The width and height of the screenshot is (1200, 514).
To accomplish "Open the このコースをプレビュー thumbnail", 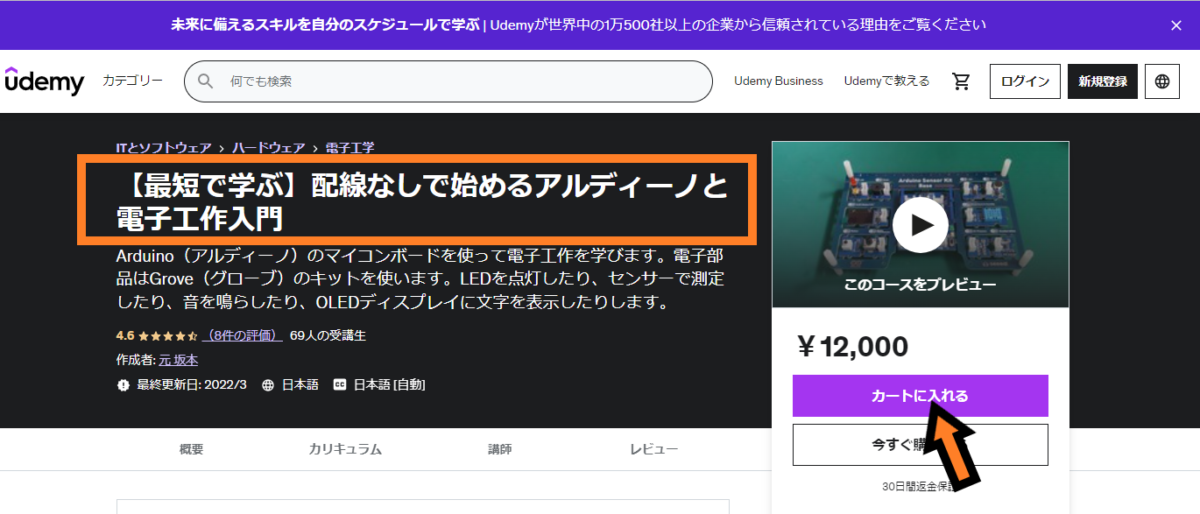I will 920,224.
